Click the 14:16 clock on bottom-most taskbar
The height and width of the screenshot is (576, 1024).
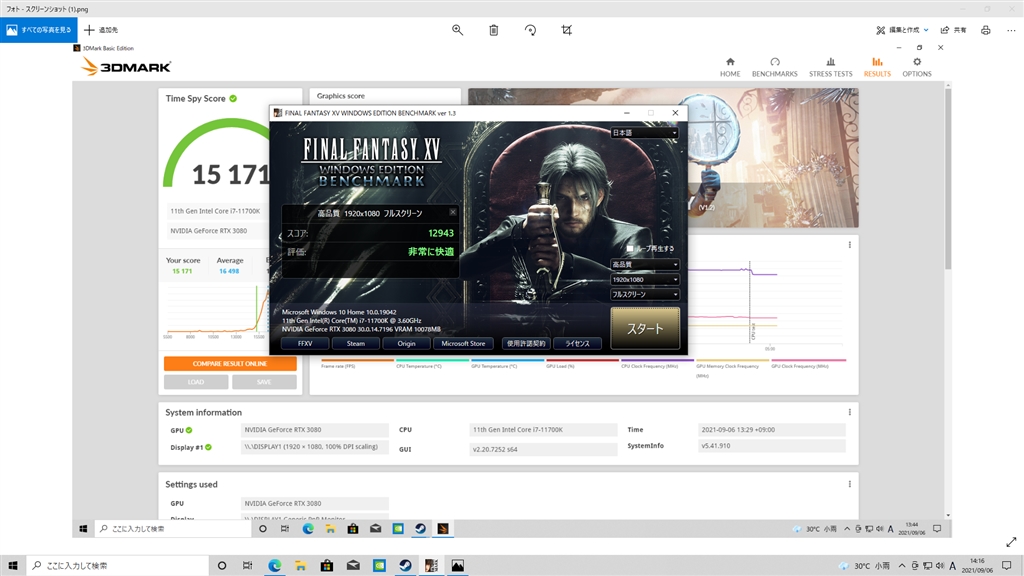(977, 566)
